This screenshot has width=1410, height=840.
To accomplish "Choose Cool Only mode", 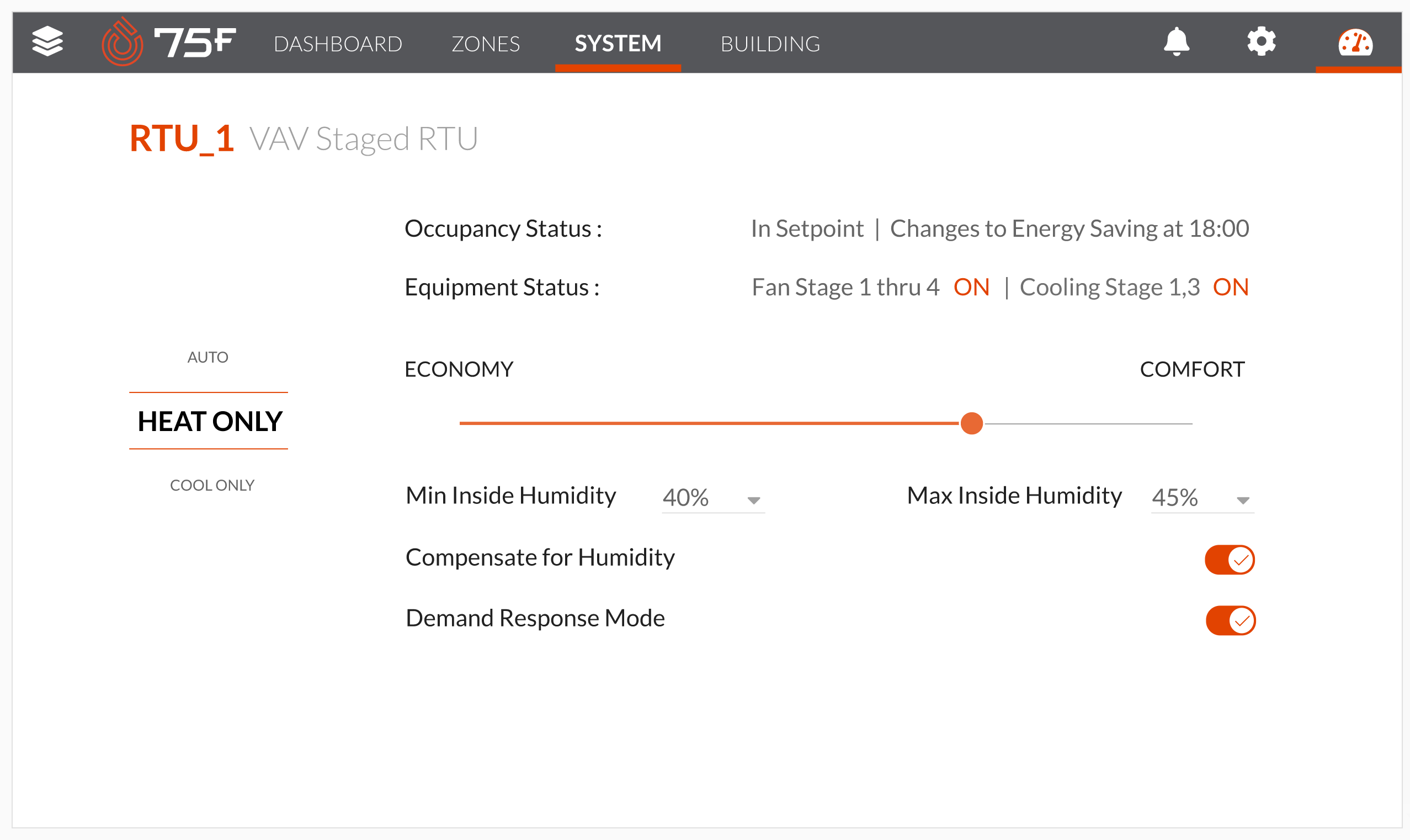I will pos(212,485).
